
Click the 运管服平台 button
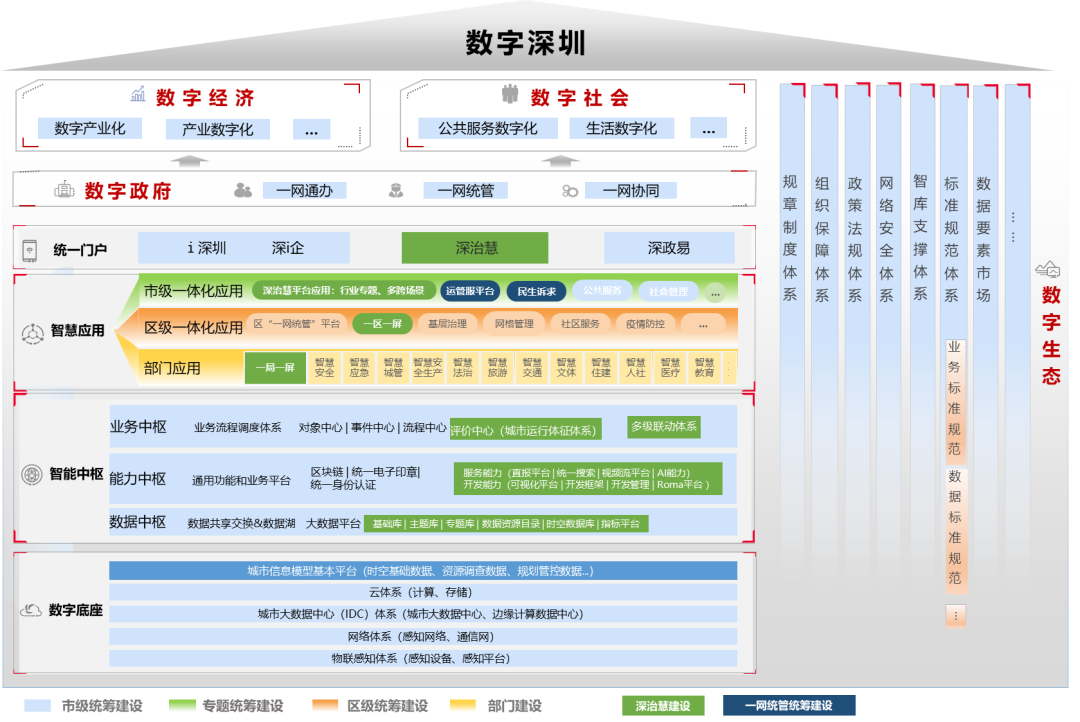(470, 291)
